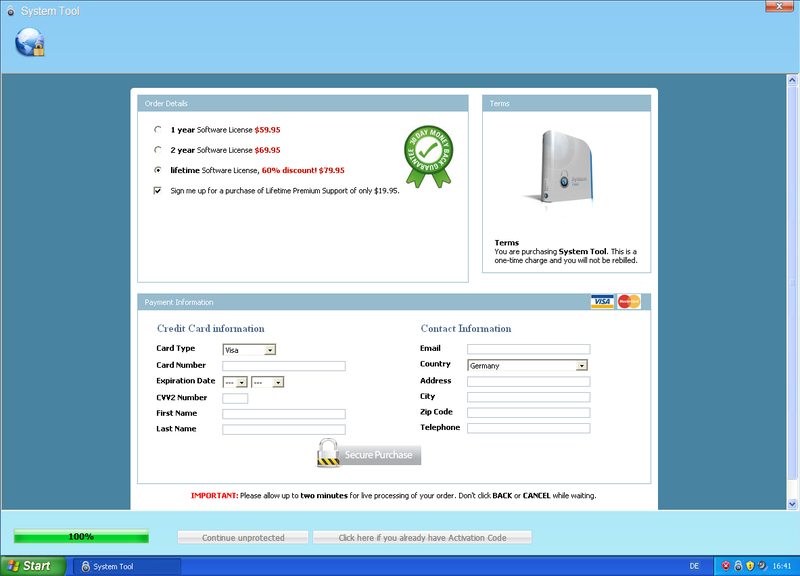The image size is (800, 576).
Task: Click the Continue unprotected button
Action: (243, 538)
